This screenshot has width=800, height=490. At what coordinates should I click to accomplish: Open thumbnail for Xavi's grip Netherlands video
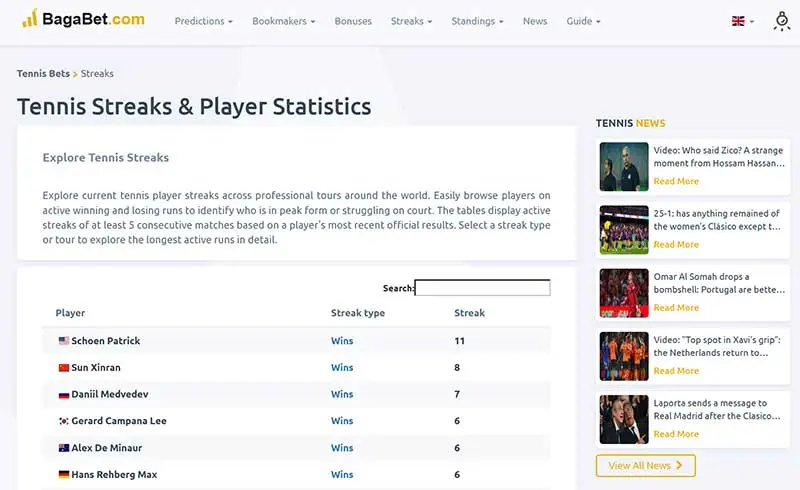pyautogui.click(x=624, y=356)
